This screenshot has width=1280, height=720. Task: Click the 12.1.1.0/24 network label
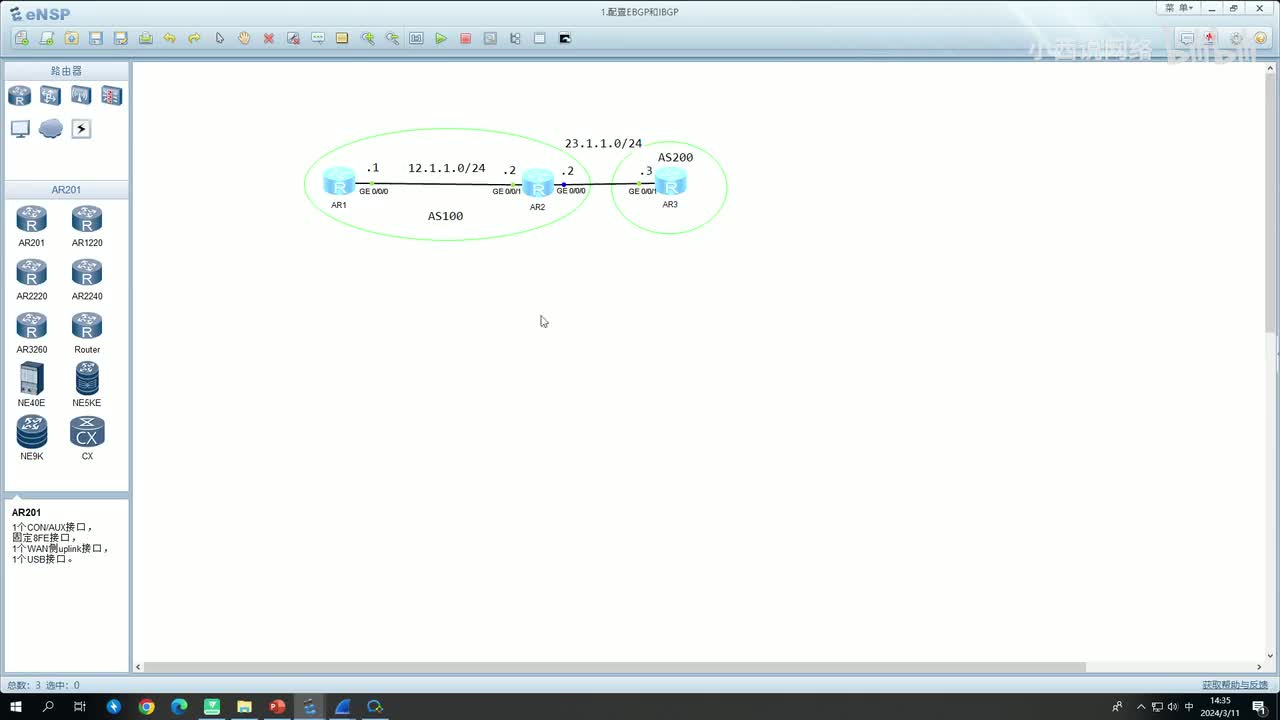[446, 168]
